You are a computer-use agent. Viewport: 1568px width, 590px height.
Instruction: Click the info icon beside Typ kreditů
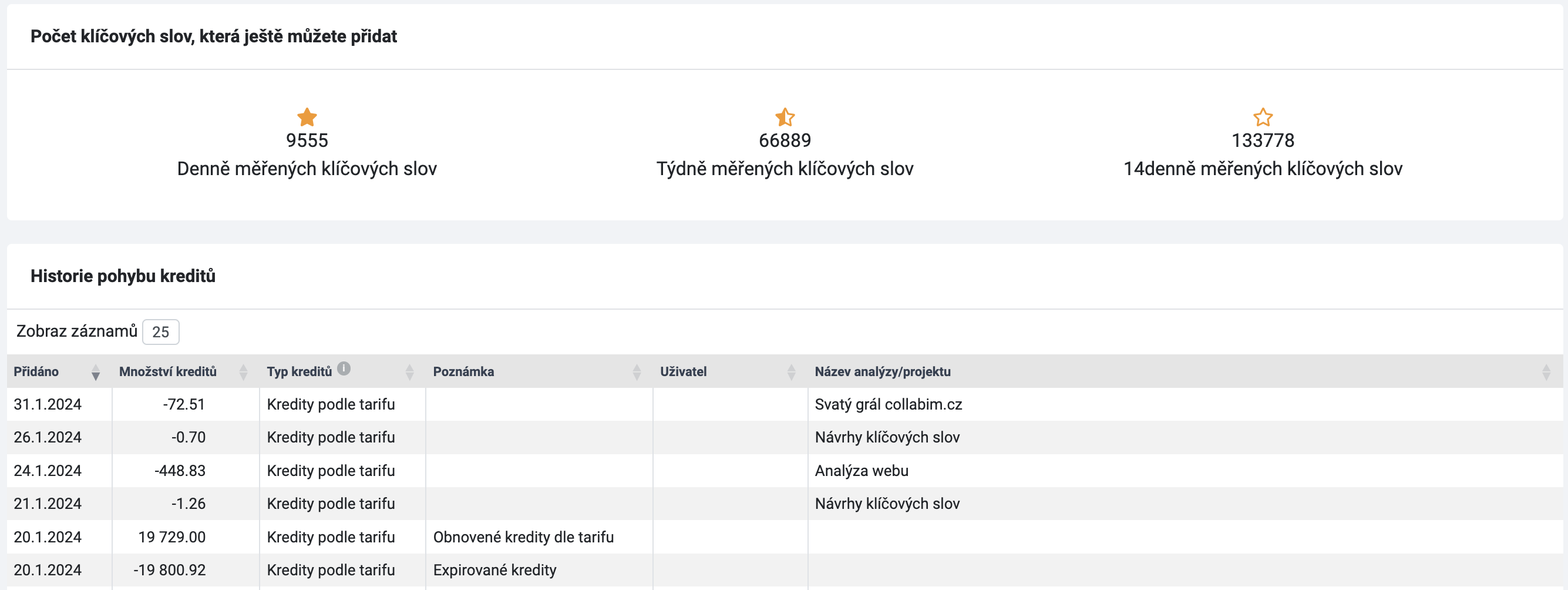click(x=344, y=368)
